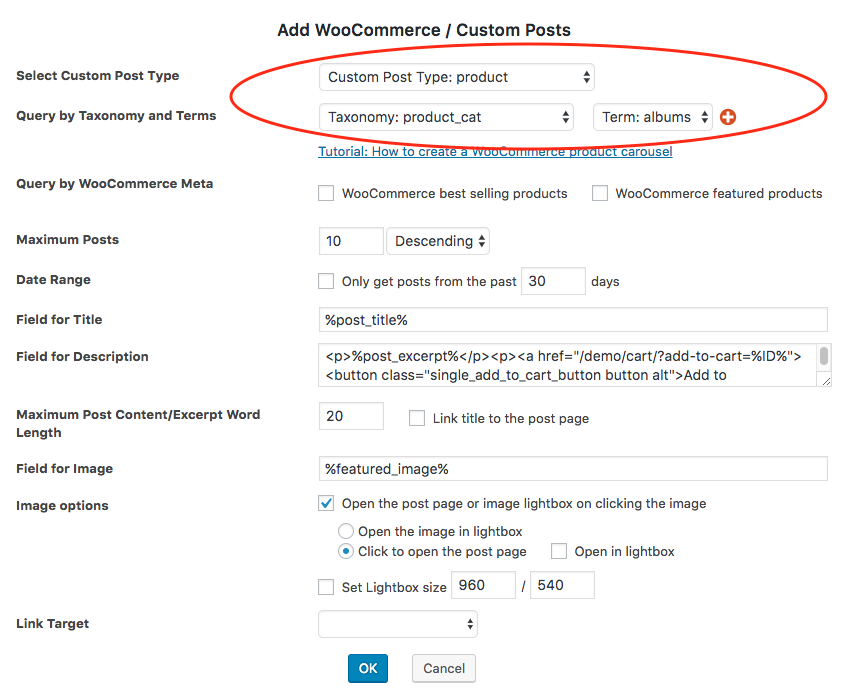Screen dimensions: 847x695
Task: Select Click to open the post page
Action: coord(346,551)
